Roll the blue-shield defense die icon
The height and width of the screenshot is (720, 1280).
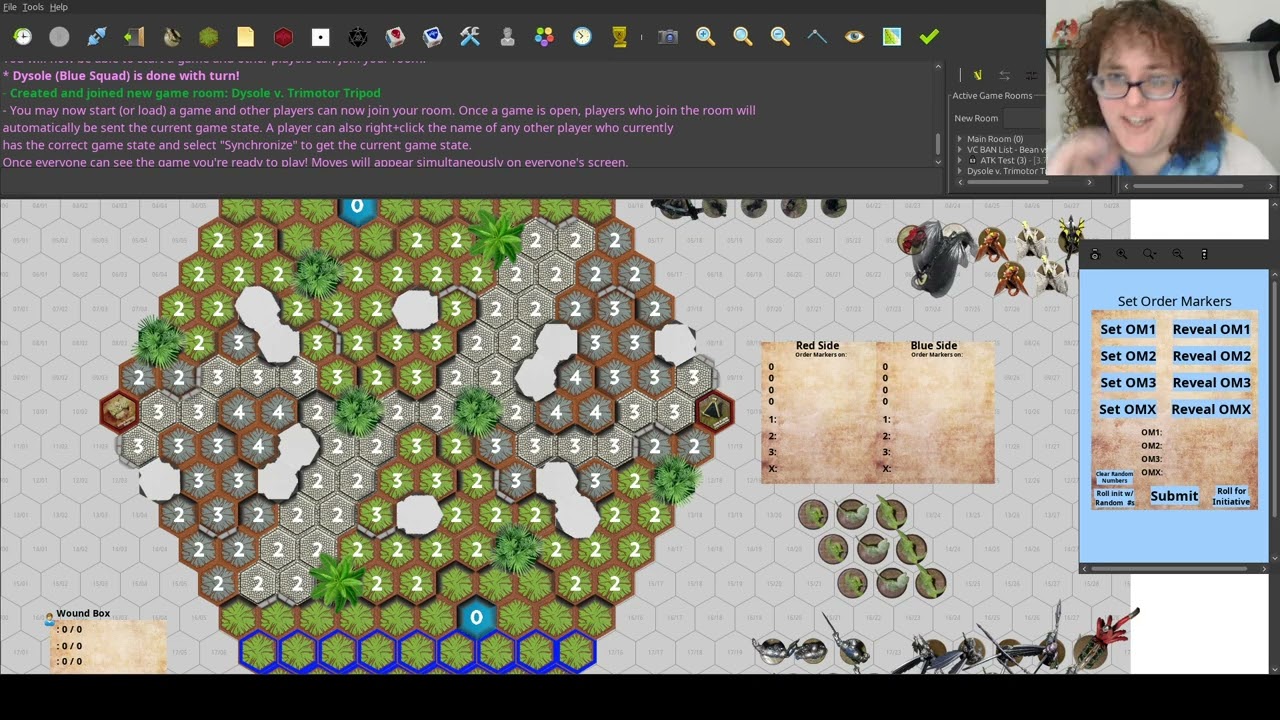[x=432, y=37]
